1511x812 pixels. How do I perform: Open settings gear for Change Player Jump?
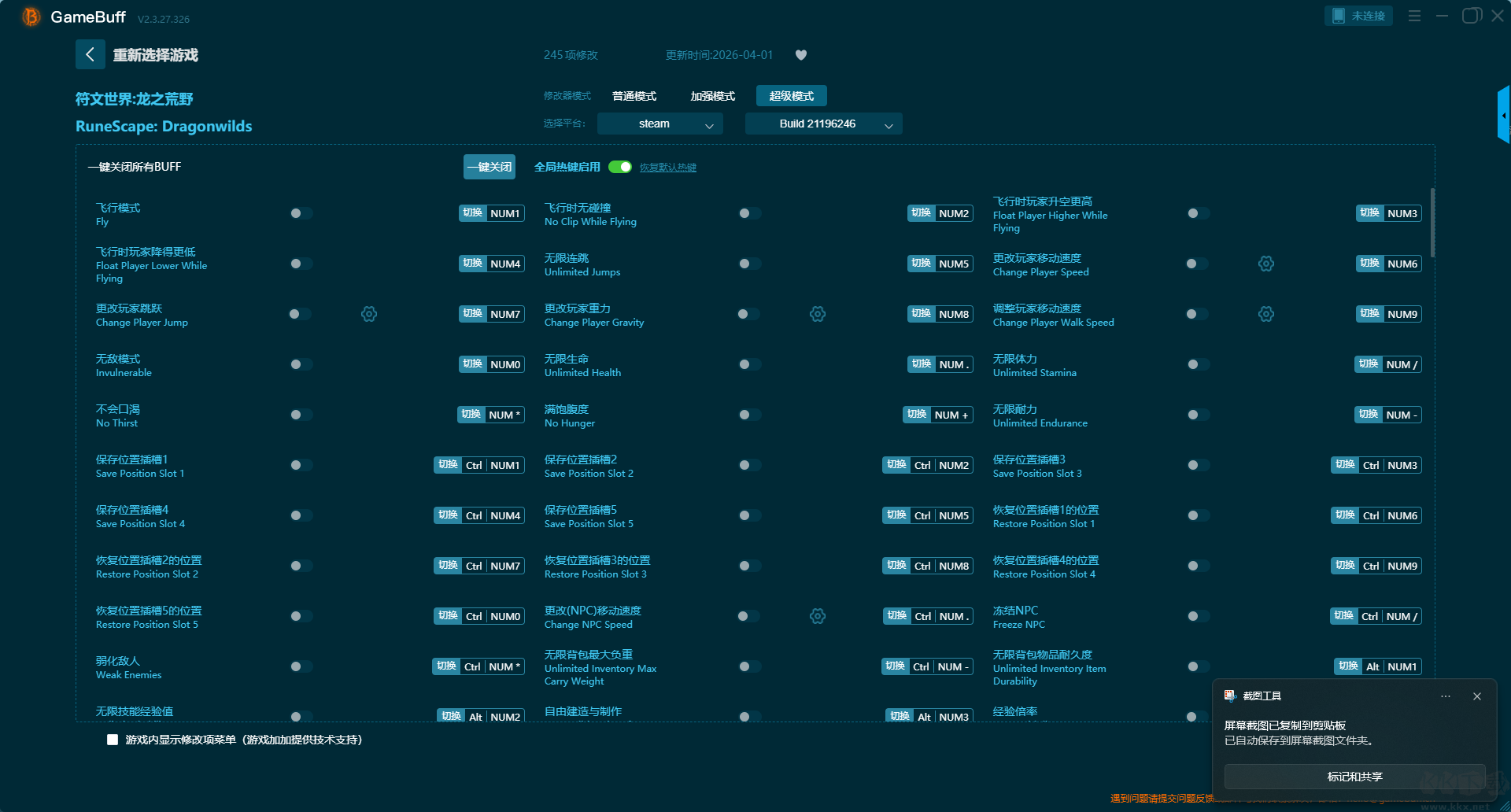(x=369, y=314)
